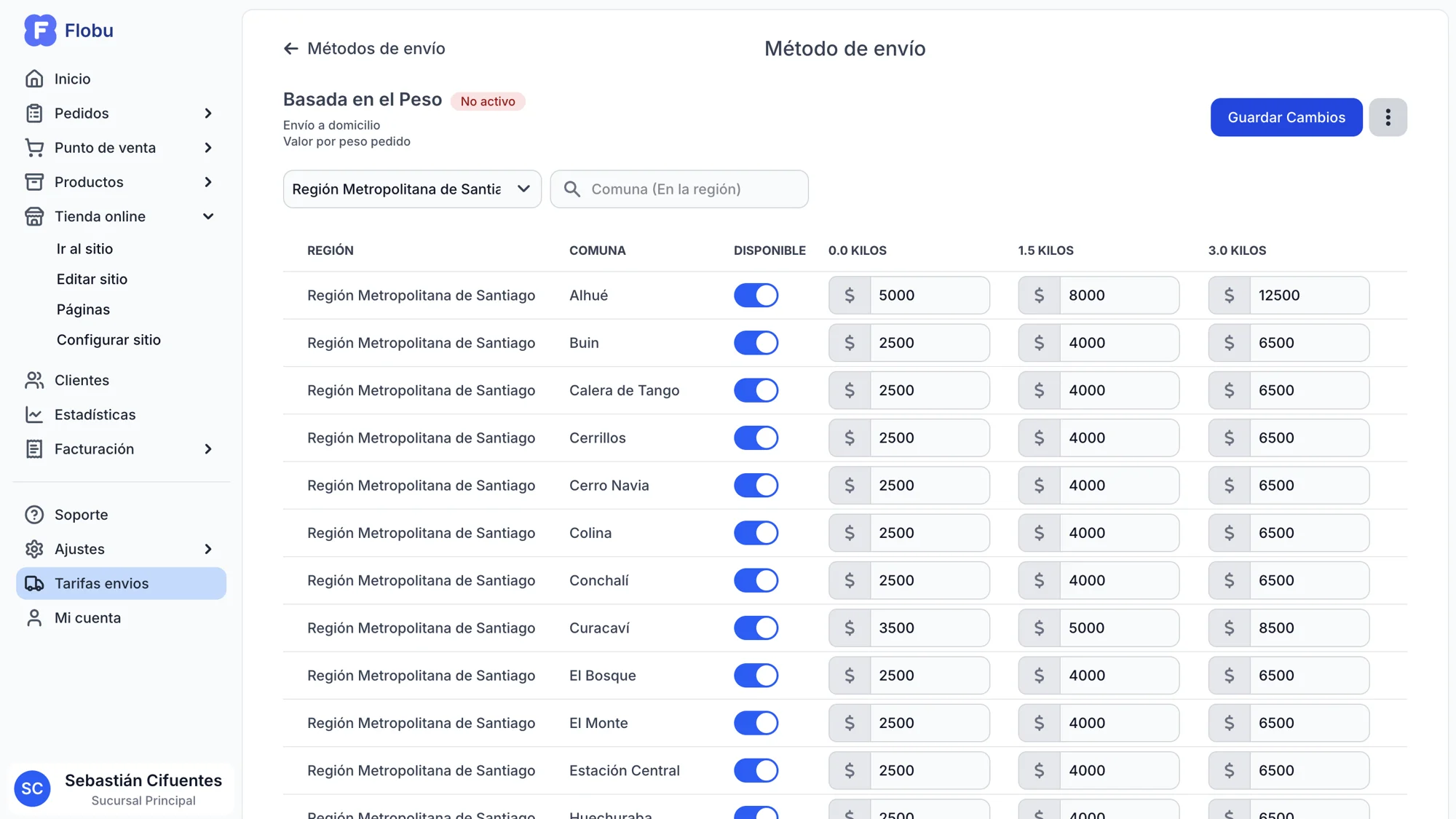Select the Pedidos icon in the sidebar
This screenshot has width=1456, height=819.
[34, 113]
